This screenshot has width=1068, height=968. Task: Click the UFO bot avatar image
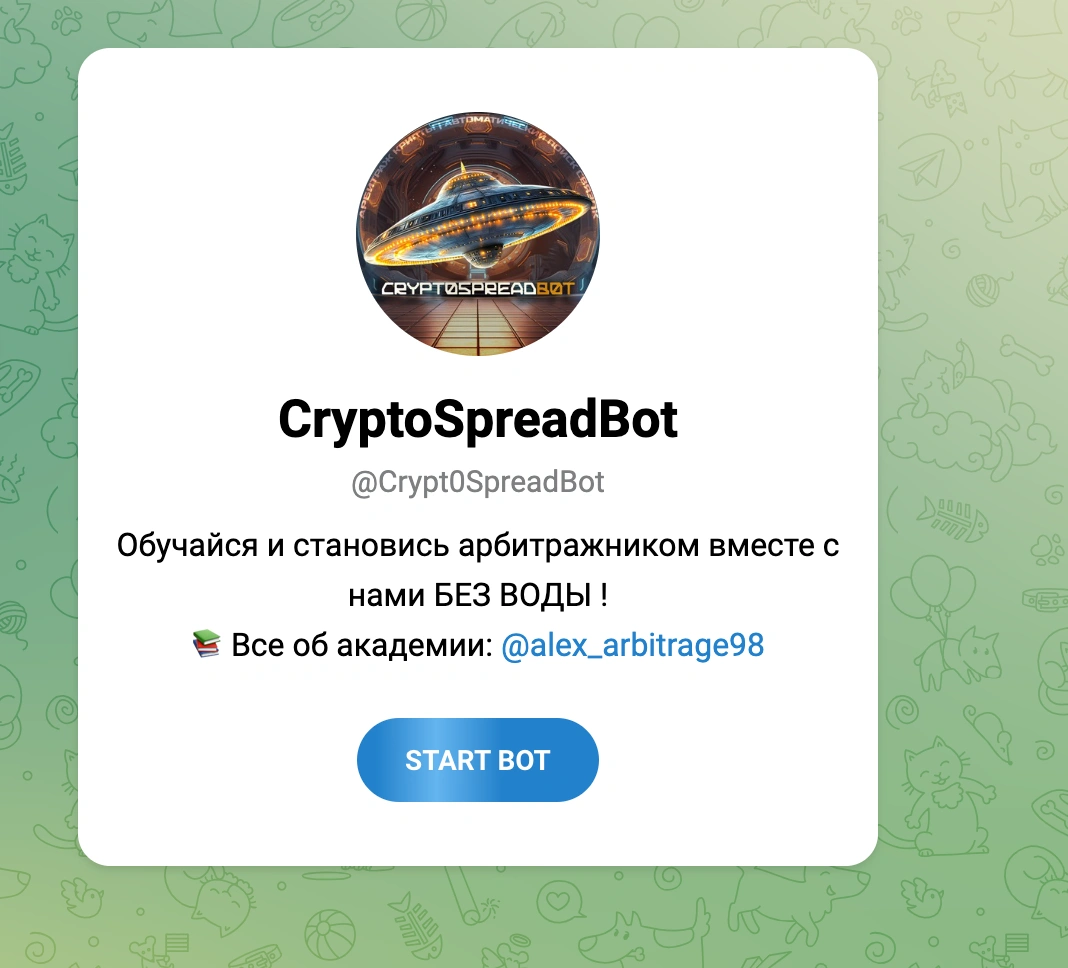coord(477,234)
